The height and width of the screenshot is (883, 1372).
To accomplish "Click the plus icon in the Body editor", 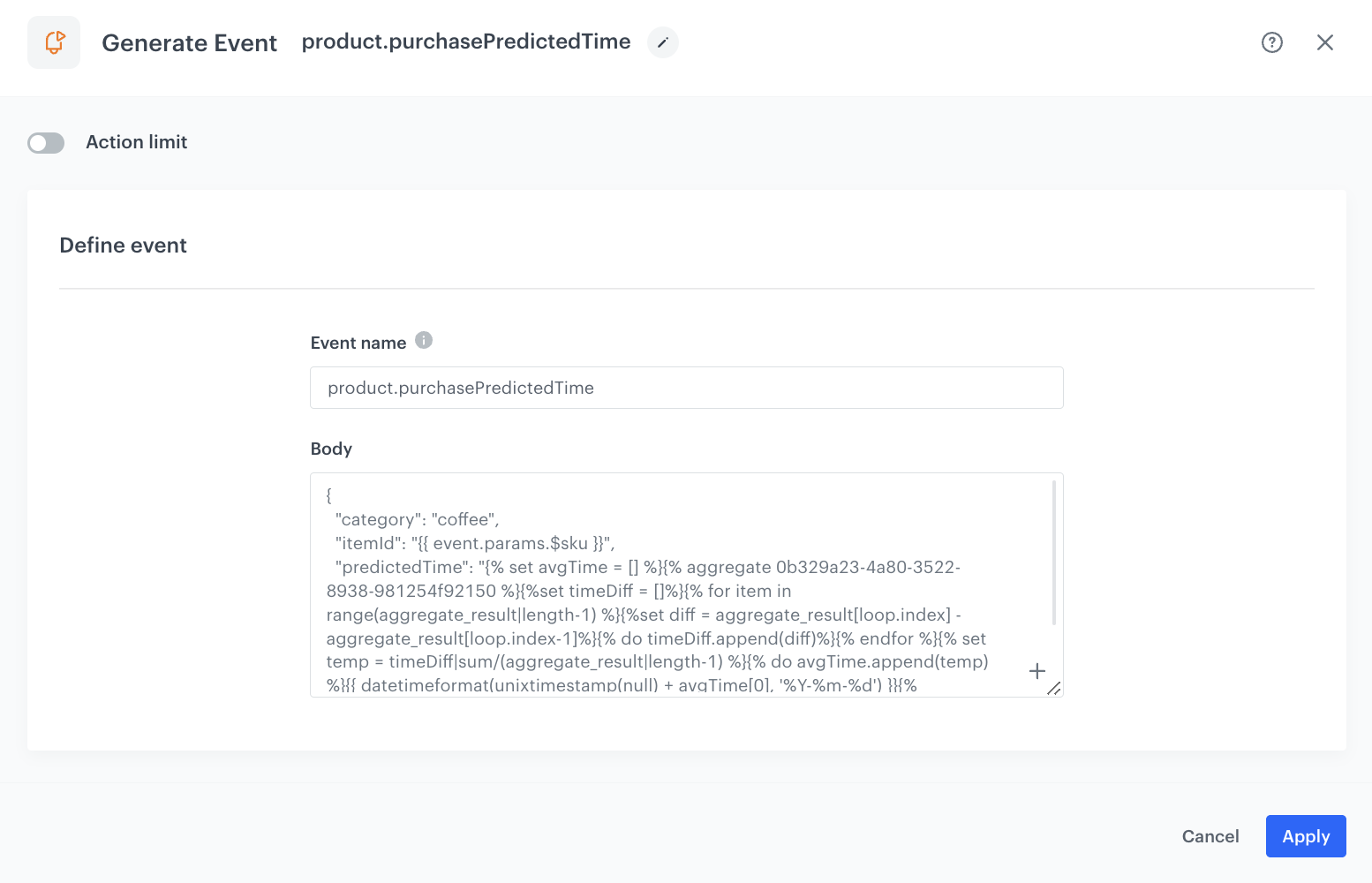I will pos(1037,671).
